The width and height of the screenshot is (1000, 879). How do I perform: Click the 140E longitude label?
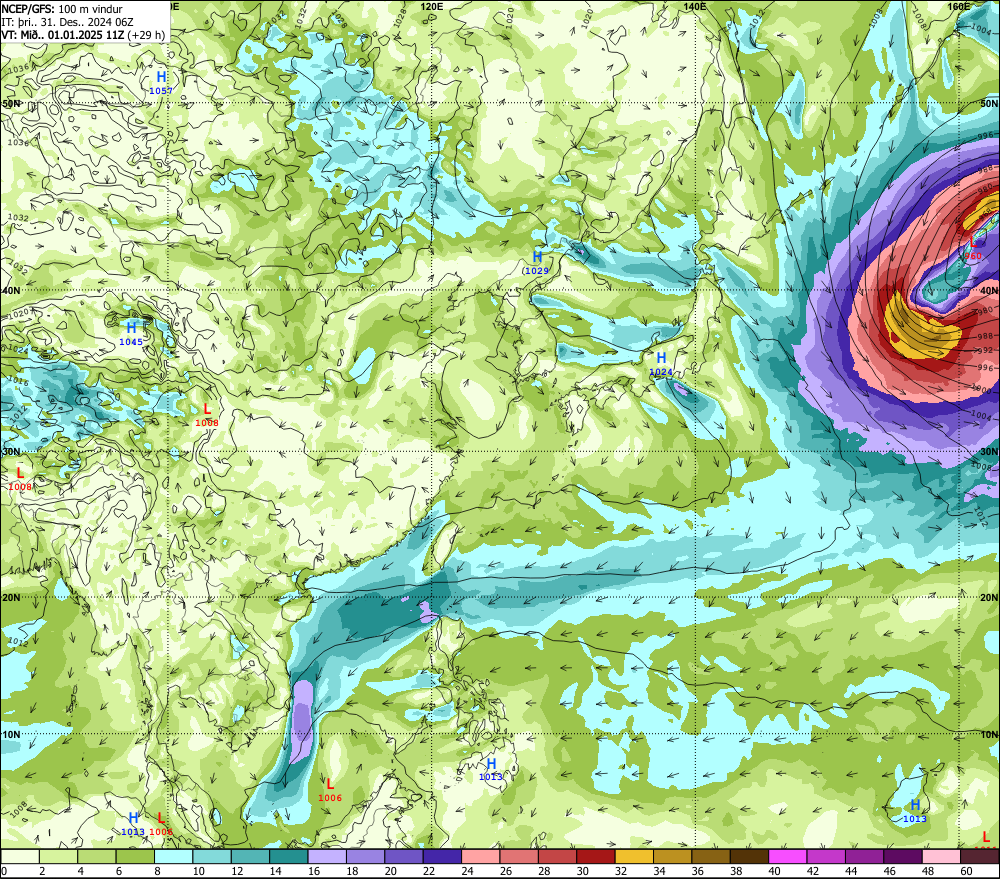(x=694, y=6)
